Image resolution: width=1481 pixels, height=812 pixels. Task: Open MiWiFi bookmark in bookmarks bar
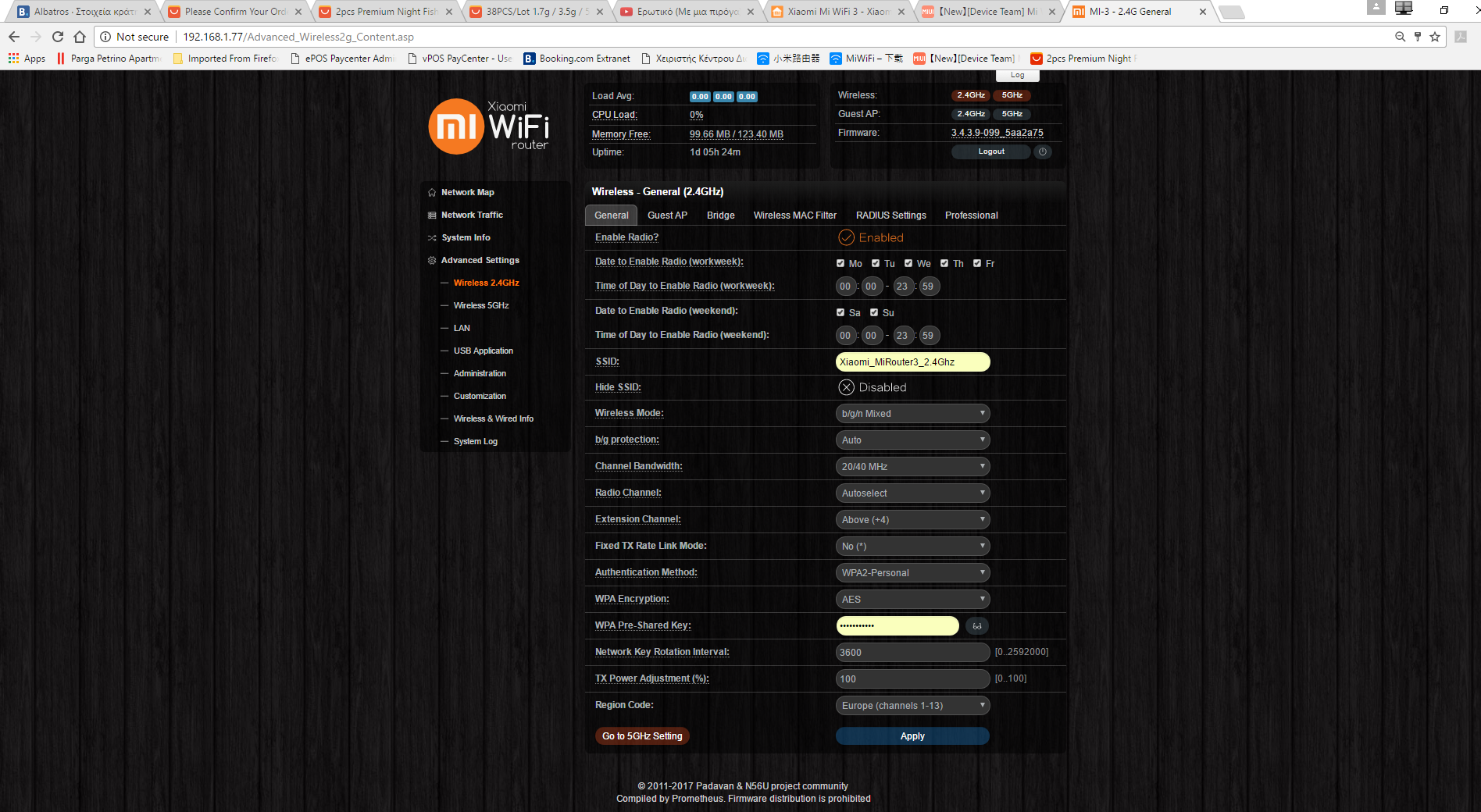866,59
